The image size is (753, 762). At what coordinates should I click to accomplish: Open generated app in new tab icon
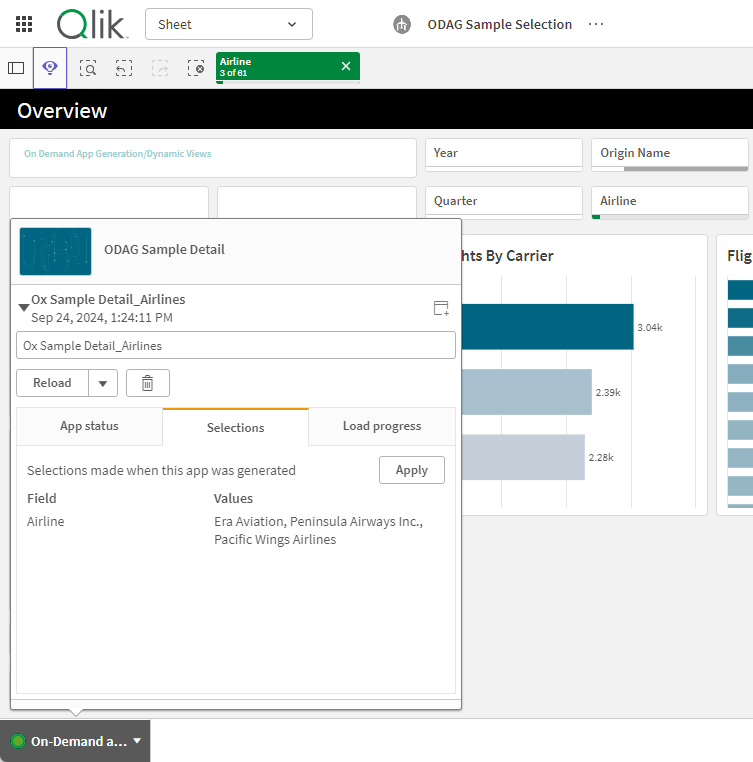tap(441, 308)
